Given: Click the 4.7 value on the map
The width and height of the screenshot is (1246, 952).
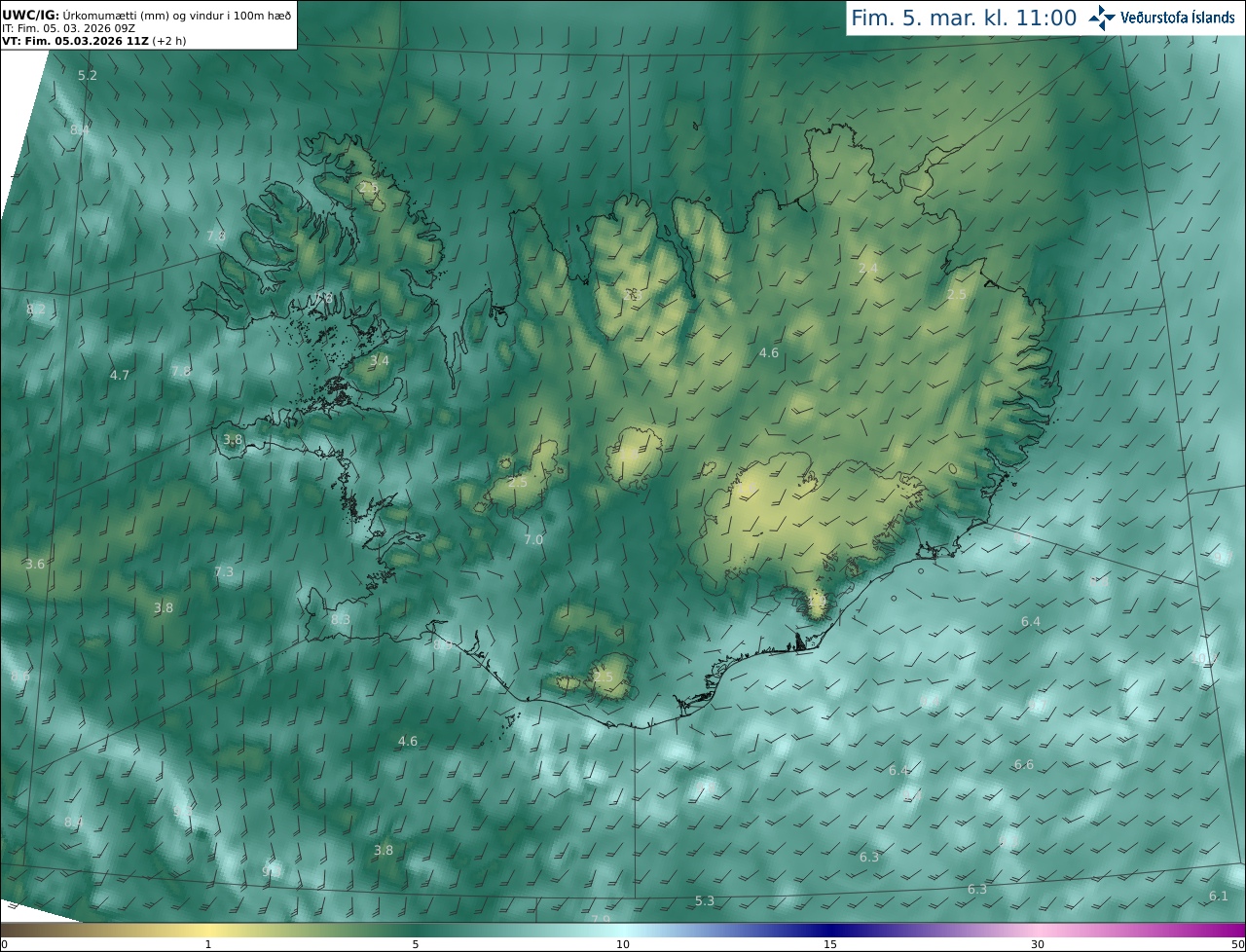Looking at the screenshot, I should 119,375.
